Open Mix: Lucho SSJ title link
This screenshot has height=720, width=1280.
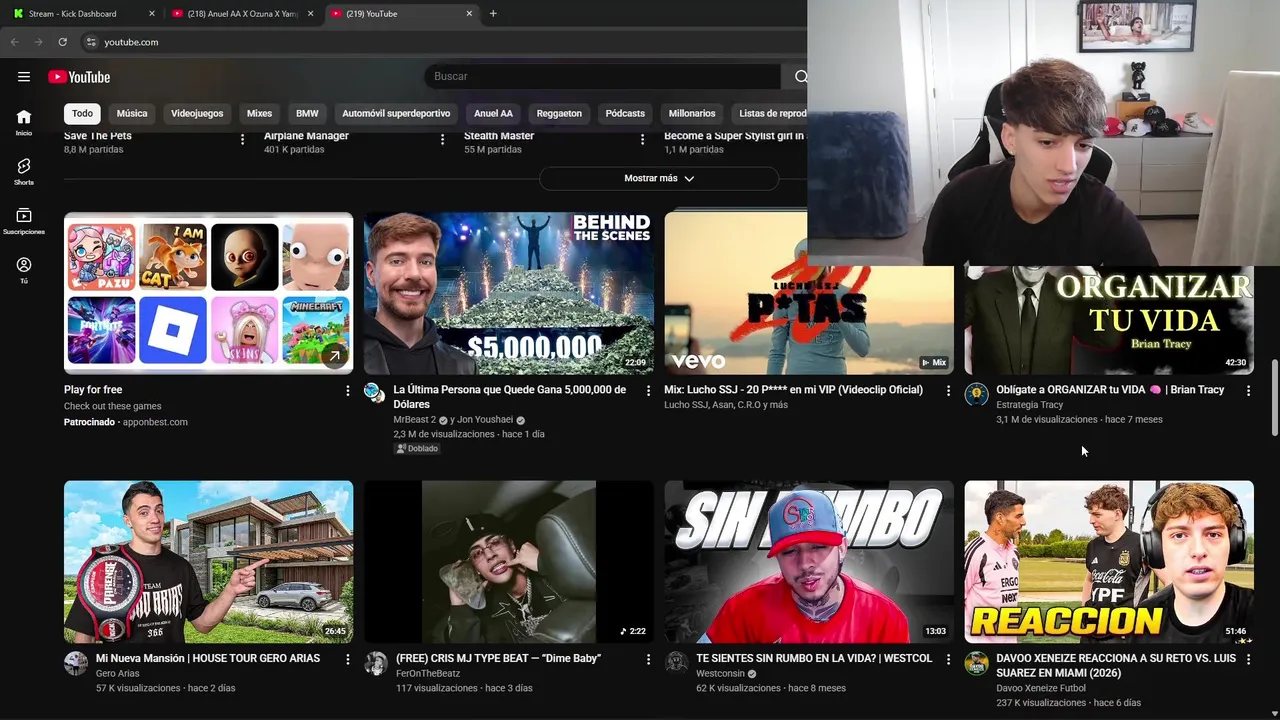pyautogui.click(x=793, y=390)
